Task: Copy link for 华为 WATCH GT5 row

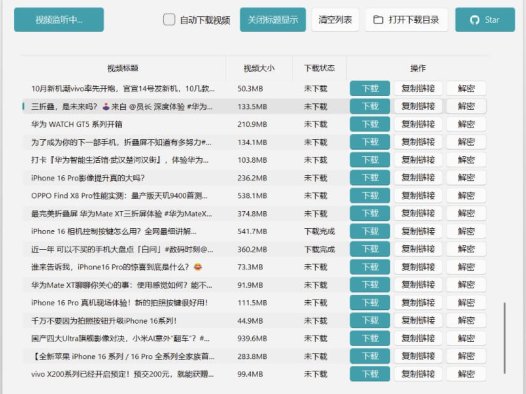Action: (x=418, y=124)
